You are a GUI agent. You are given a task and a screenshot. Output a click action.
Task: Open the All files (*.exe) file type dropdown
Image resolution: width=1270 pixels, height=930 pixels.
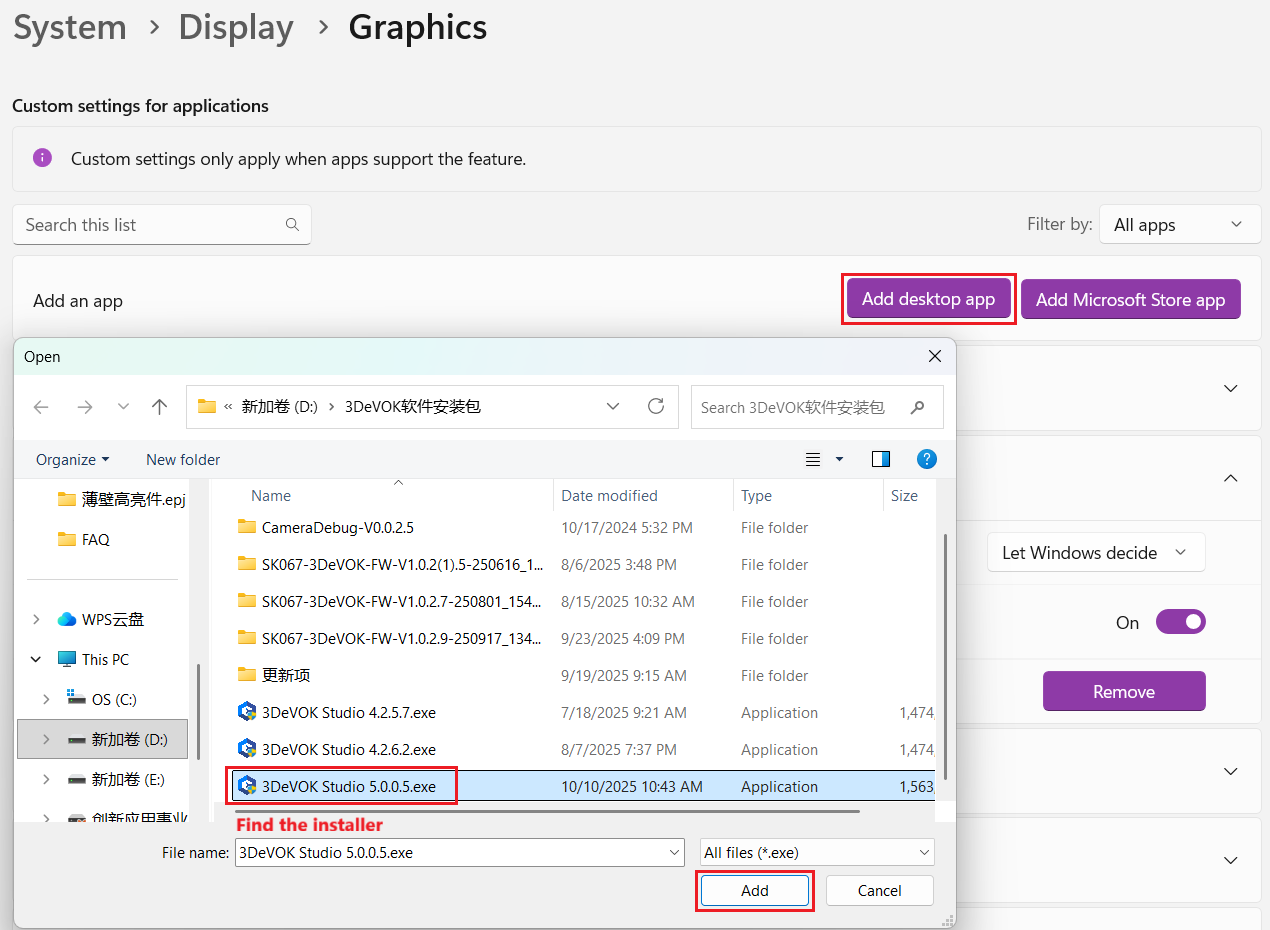816,851
